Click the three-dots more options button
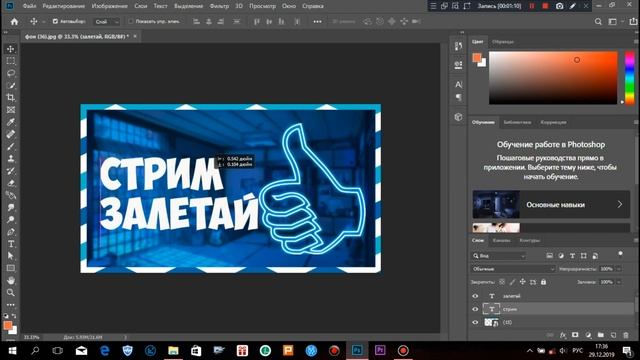This screenshot has width=640, height=360. [x=317, y=22]
